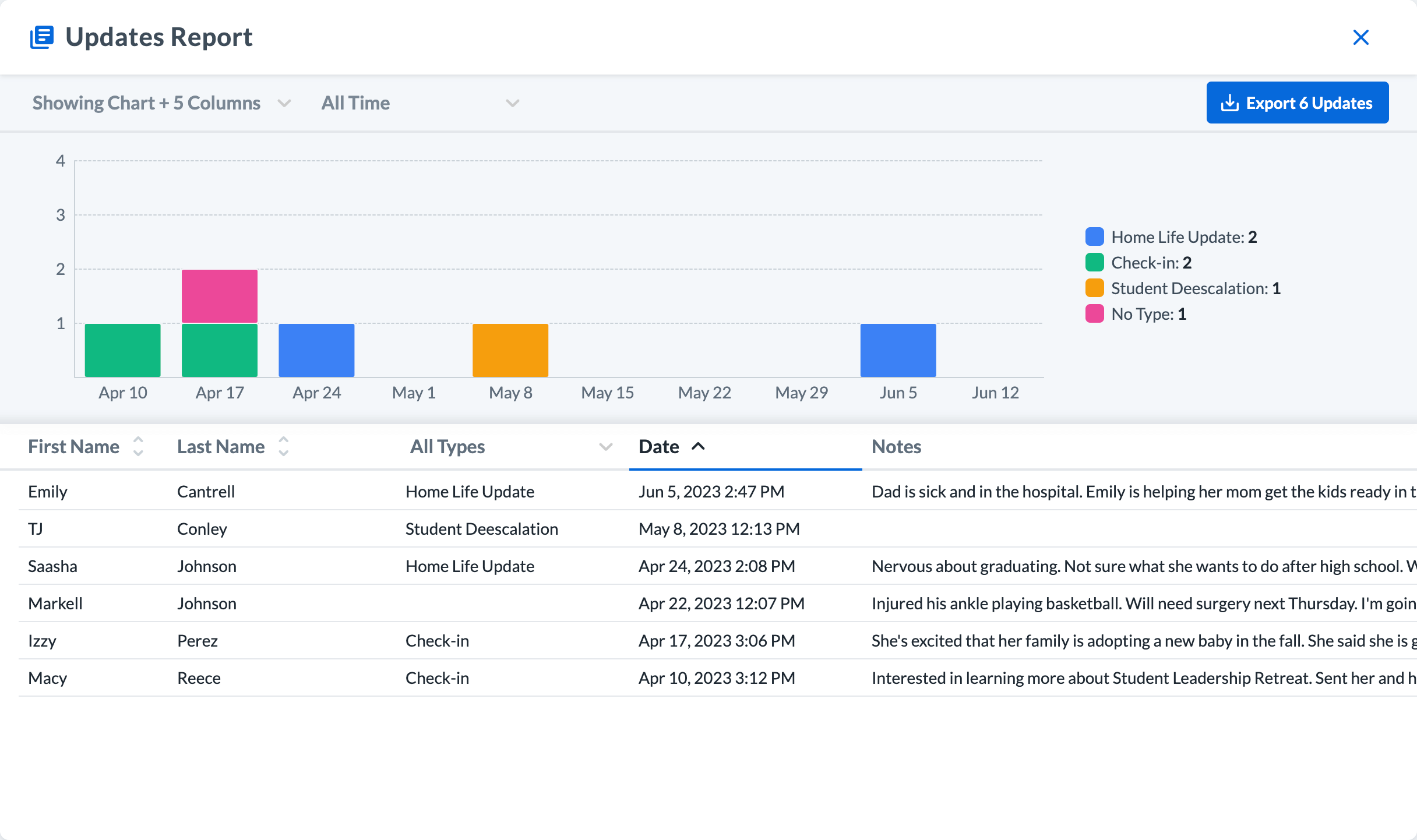1417x840 pixels.
Task: Toggle the Date column sort order
Action: (x=672, y=447)
